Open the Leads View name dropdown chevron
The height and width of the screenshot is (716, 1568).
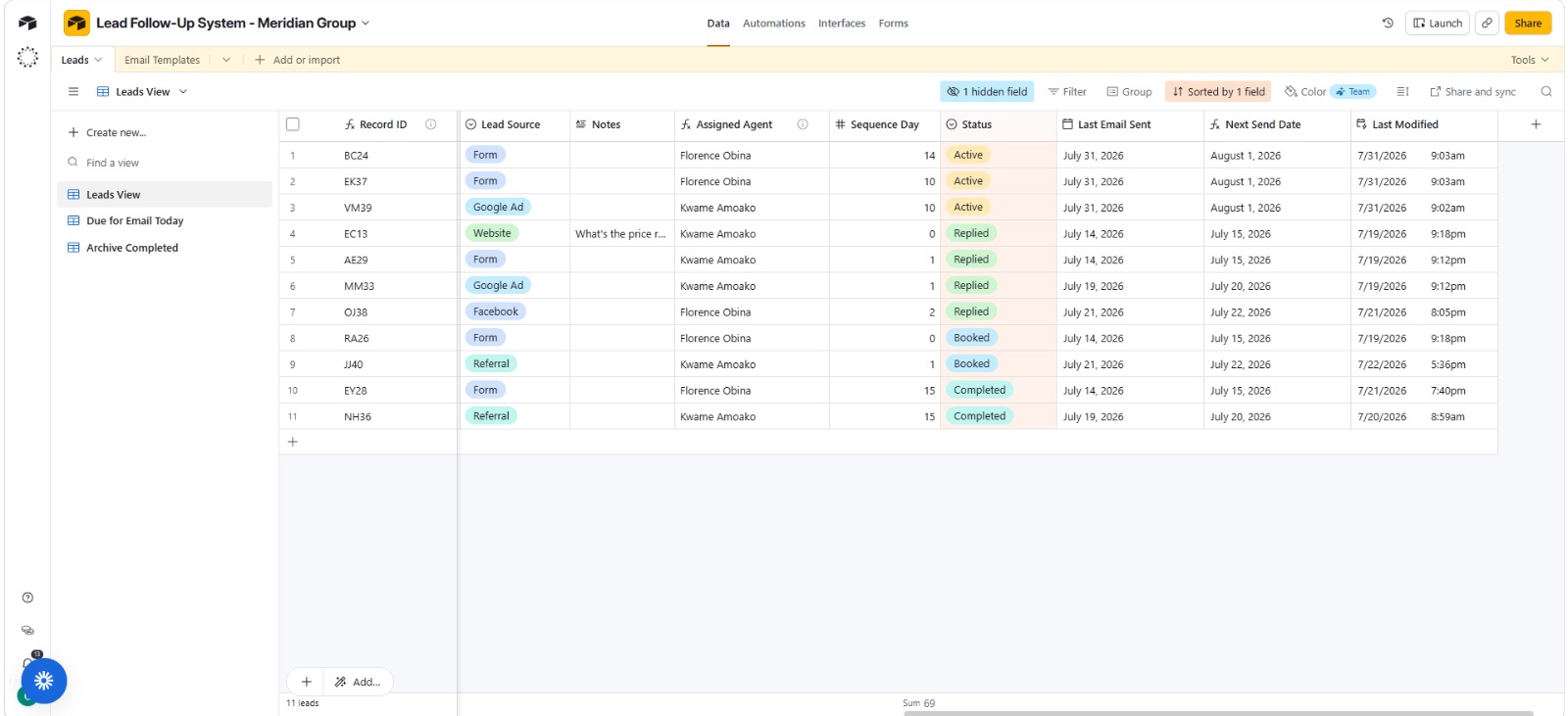[x=183, y=91]
